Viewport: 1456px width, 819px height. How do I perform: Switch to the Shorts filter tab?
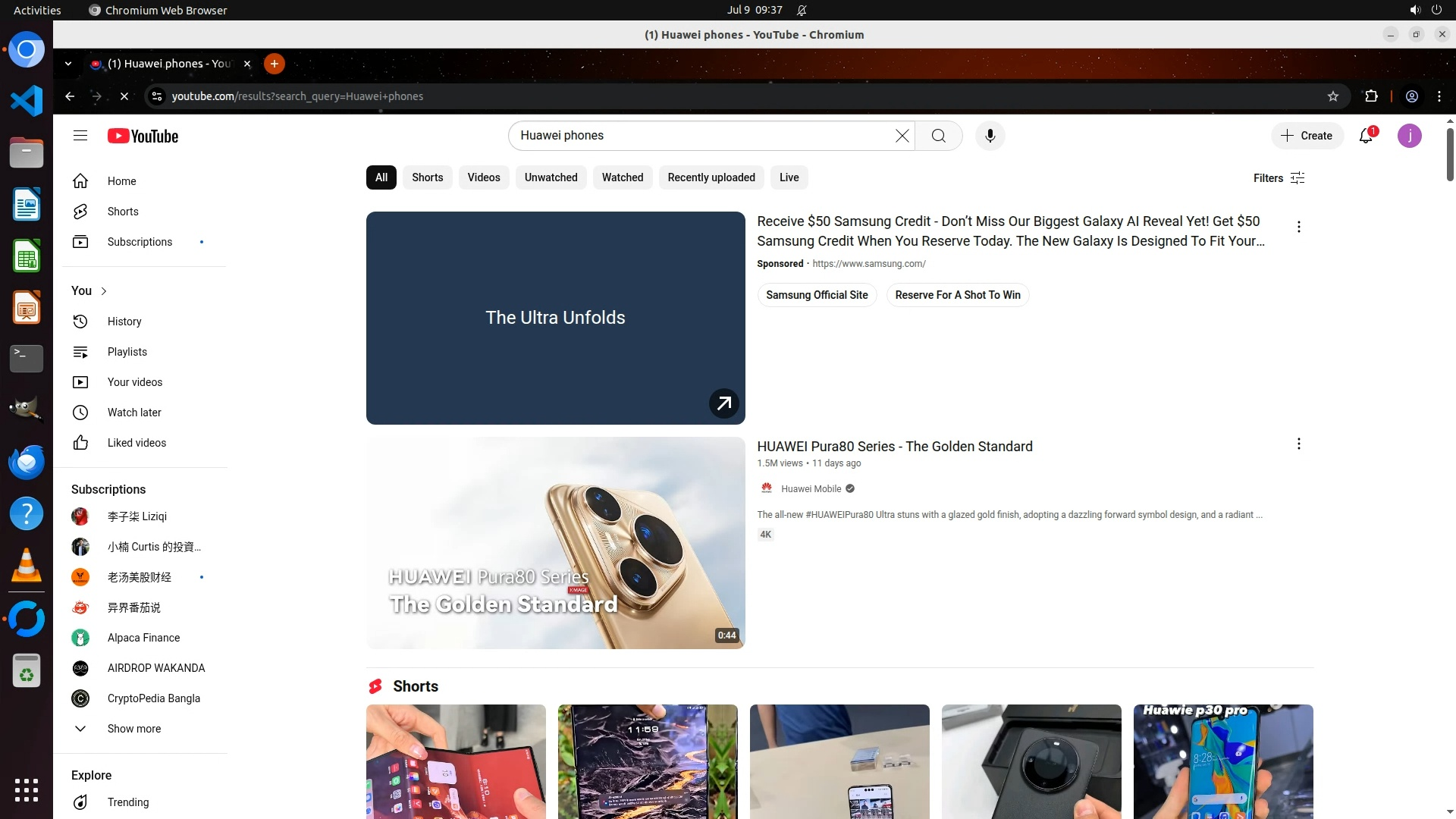pos(427,177)
